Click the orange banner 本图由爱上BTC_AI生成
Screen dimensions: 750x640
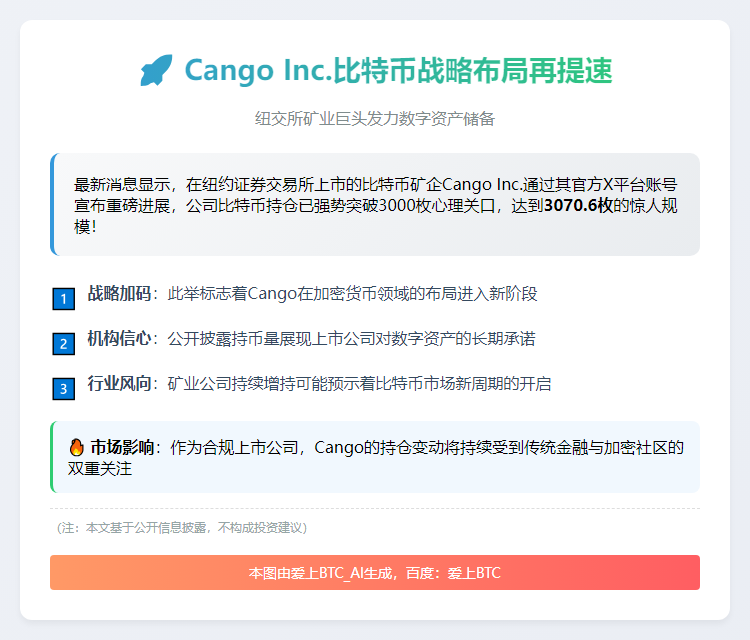(375, 573)
